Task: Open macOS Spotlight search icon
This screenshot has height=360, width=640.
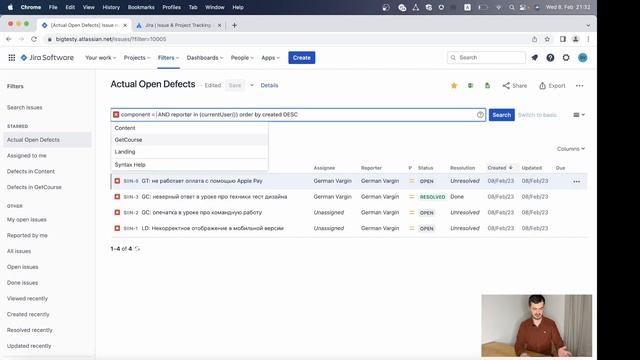Action: pos(511,7)
